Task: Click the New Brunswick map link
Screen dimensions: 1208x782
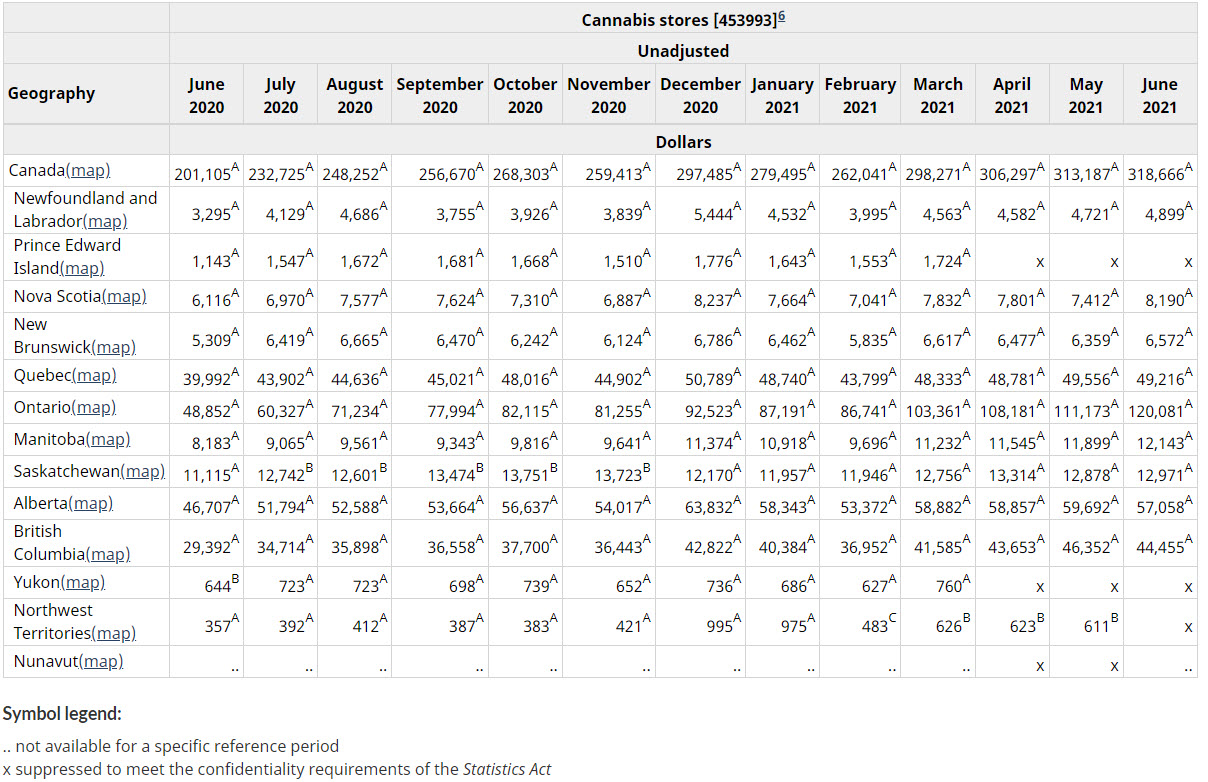Action: point(113,348)
